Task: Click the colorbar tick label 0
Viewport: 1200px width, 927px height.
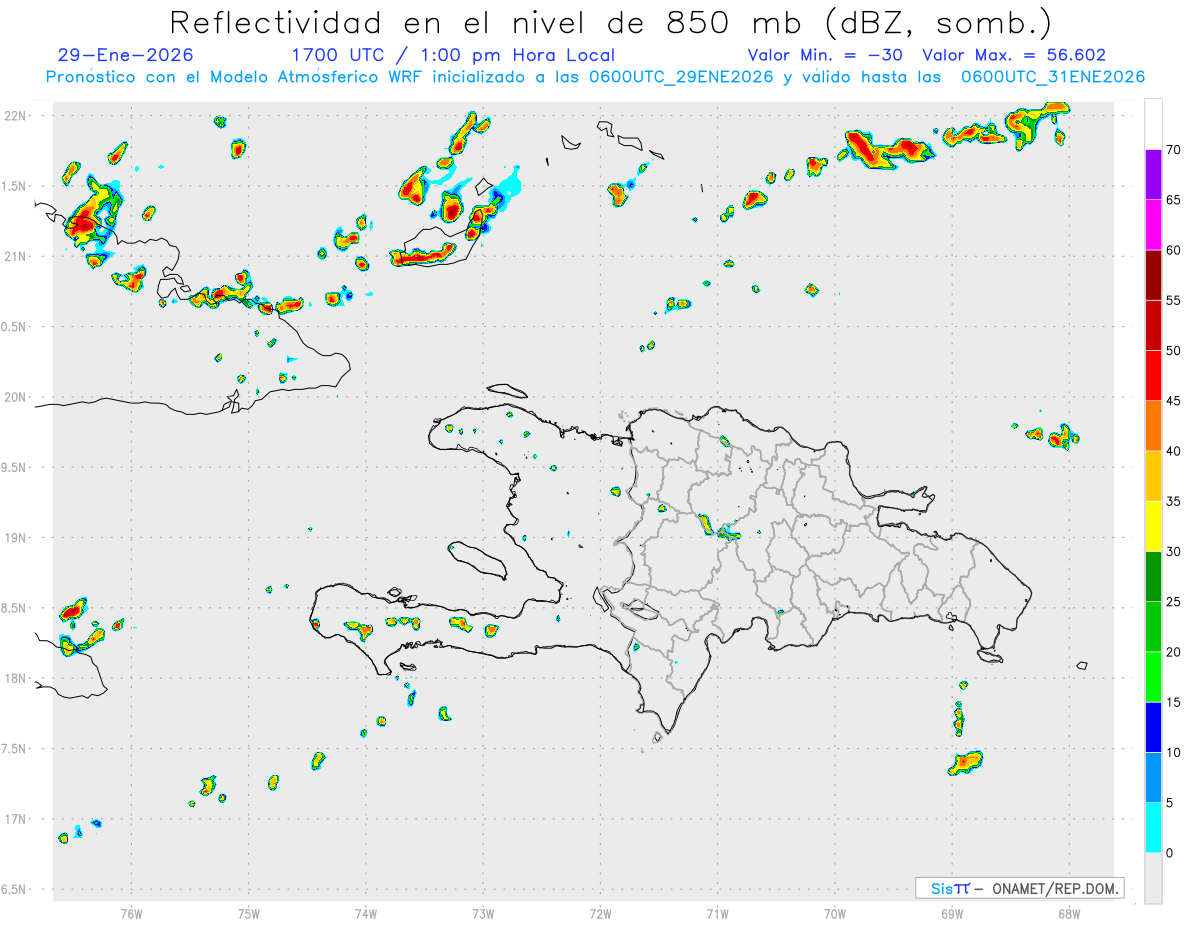Action: click(1169, 852)
